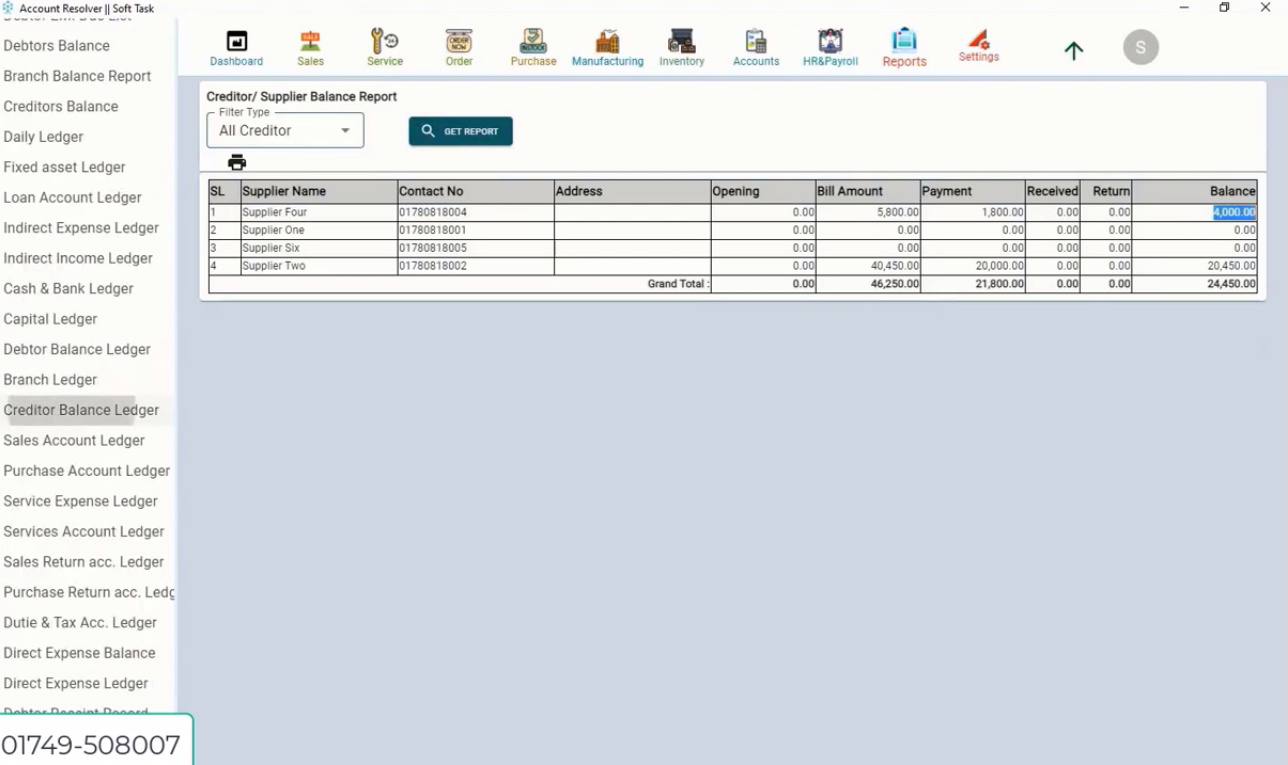Open the Inventory module

click(x=681, y=45)
